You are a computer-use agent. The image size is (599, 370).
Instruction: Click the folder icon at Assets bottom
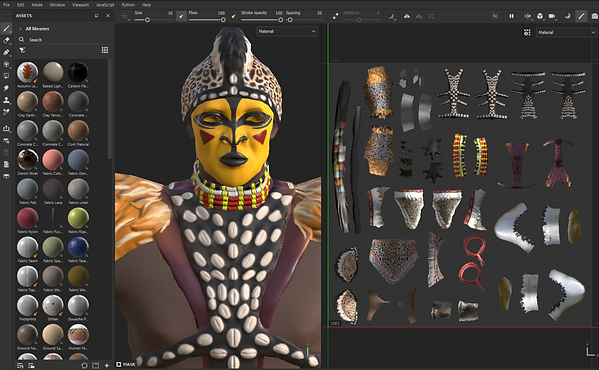(96, 365)
